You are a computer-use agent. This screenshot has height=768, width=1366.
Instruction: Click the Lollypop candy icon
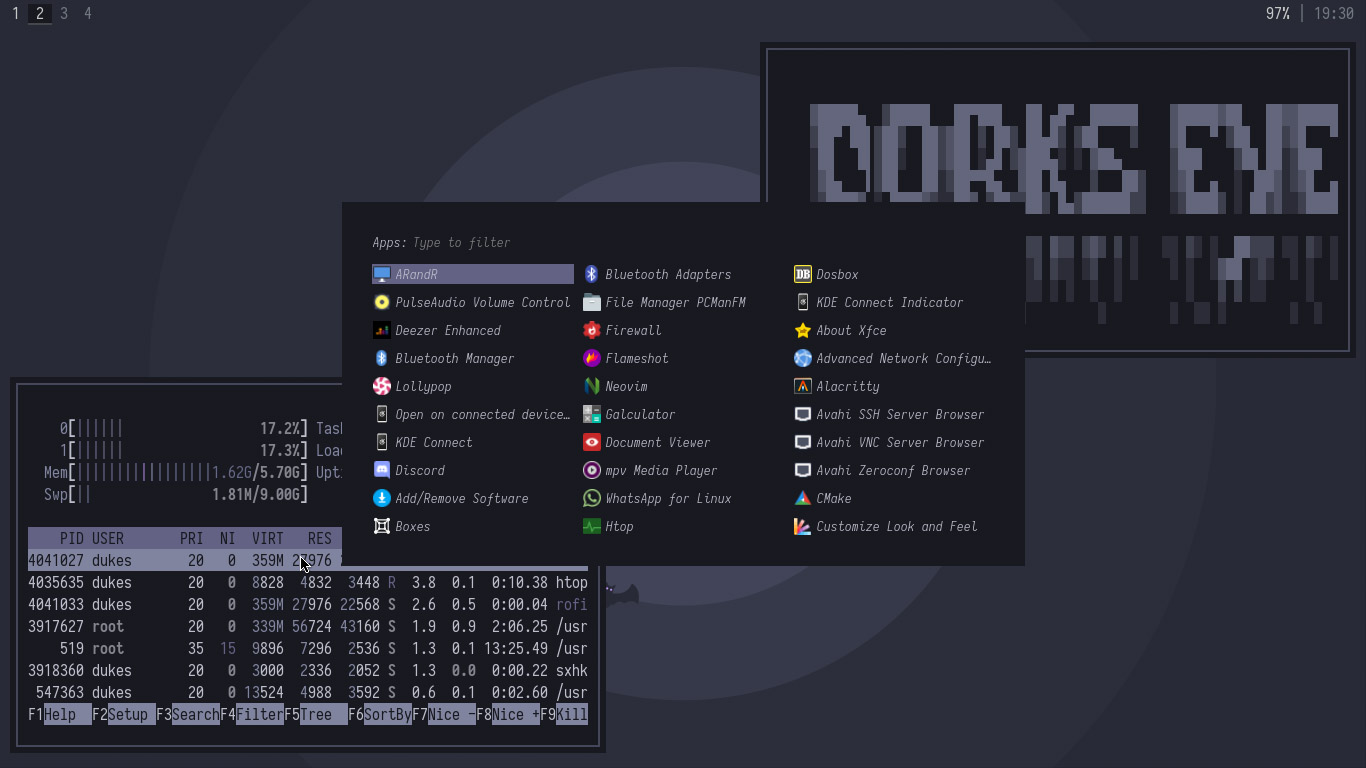tap(381, 386)
